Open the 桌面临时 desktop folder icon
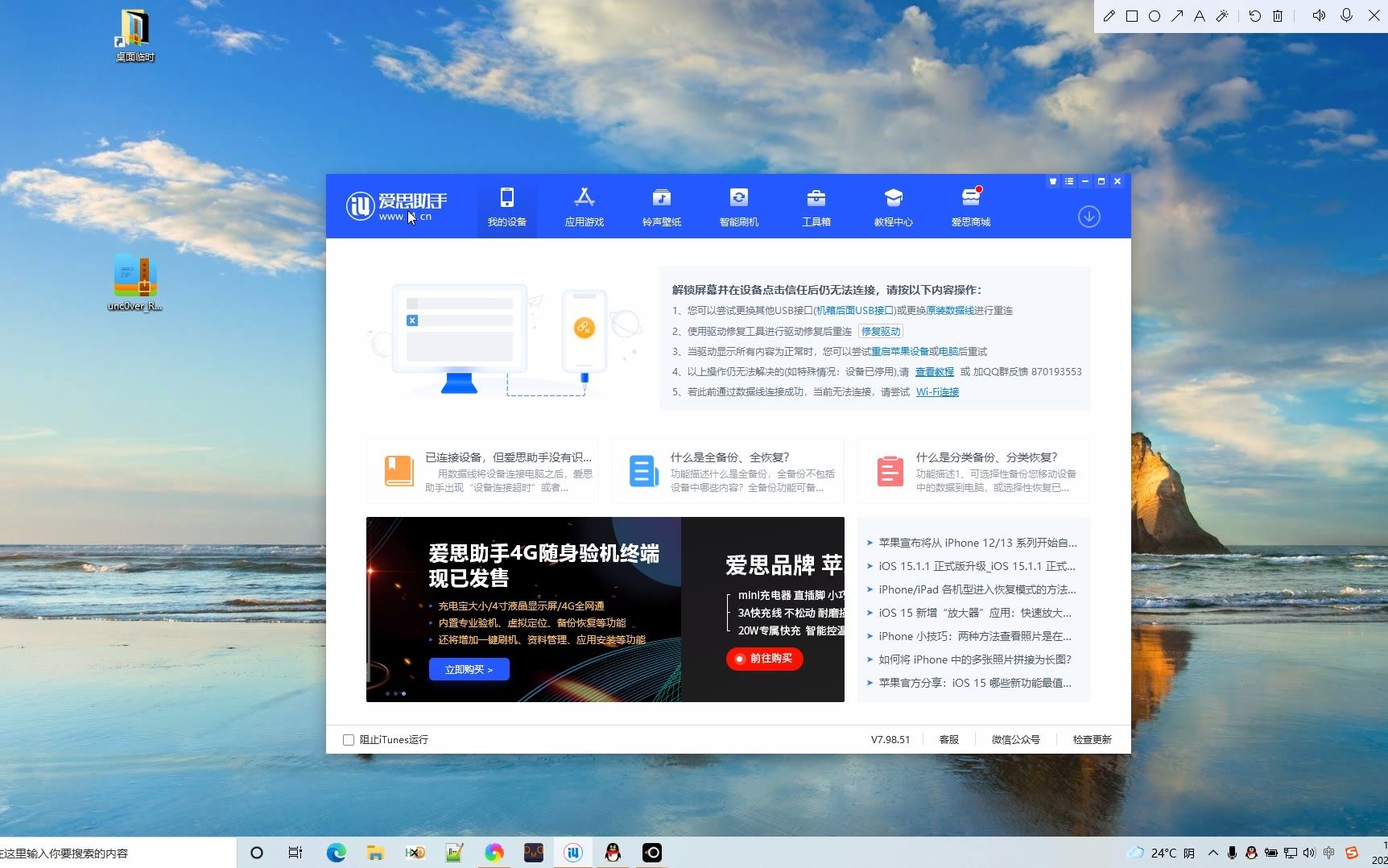This screenshot has height=868, width=1388. (134, 35)
